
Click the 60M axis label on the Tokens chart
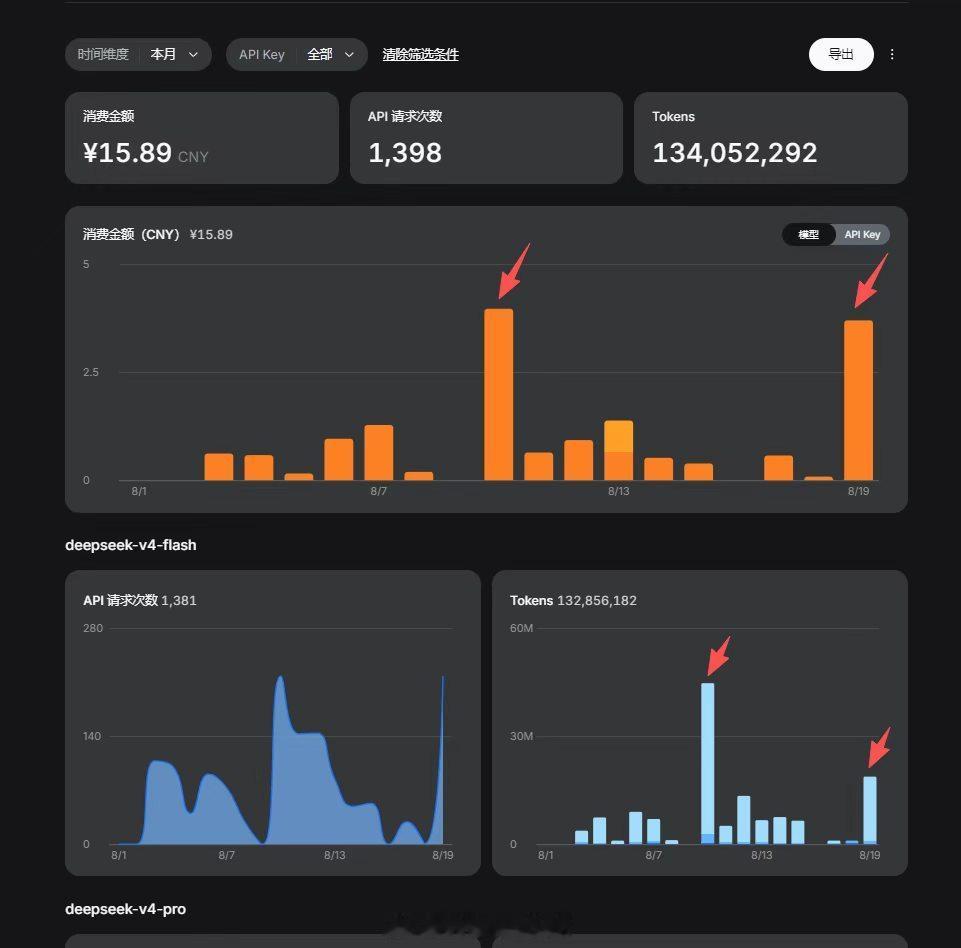pyautogui.click(x=522, y=628)
